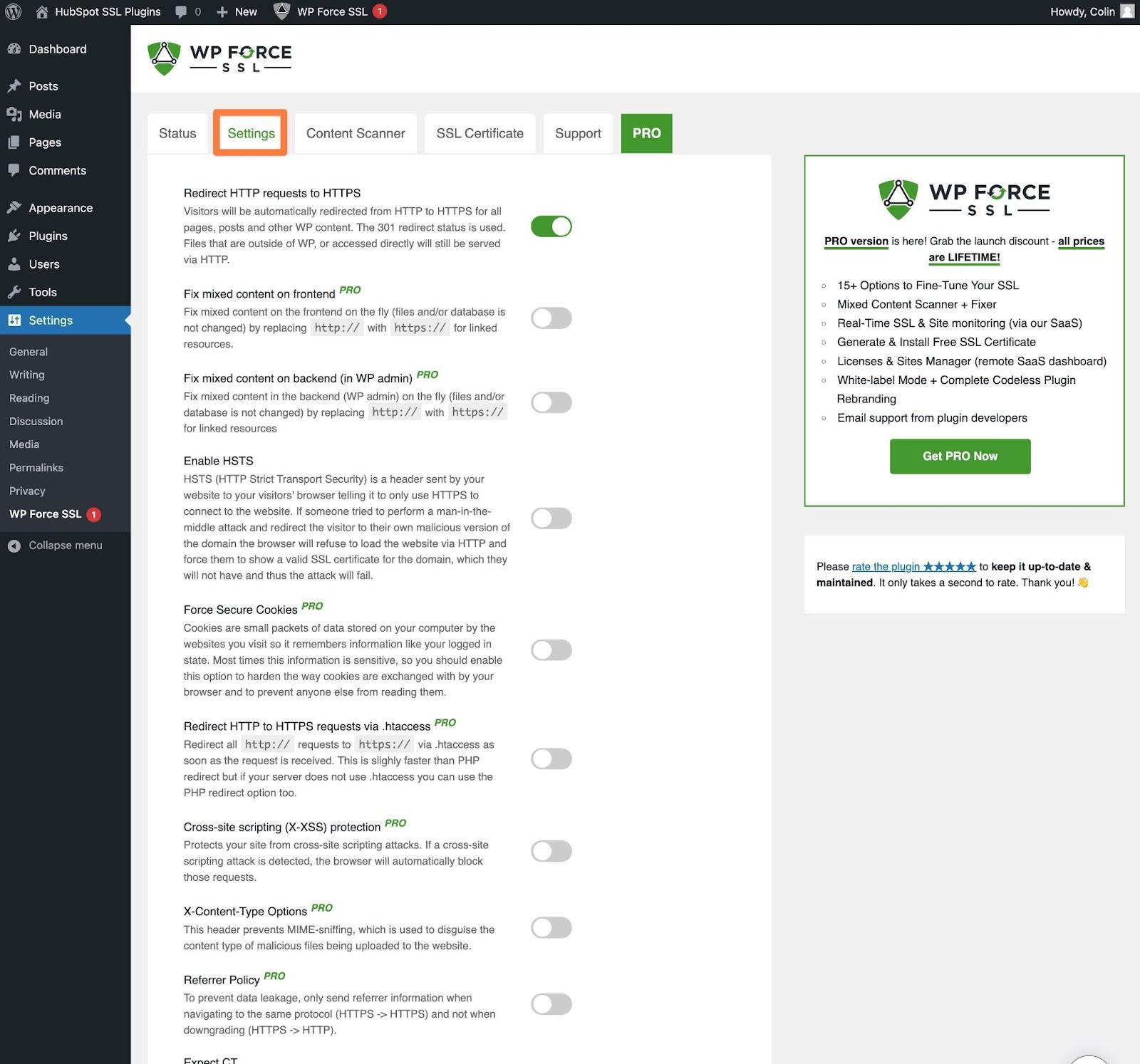Click the Tools wrench icon in sidebar
This screenshot has height=1064, width=1140.
pos(14,292)
